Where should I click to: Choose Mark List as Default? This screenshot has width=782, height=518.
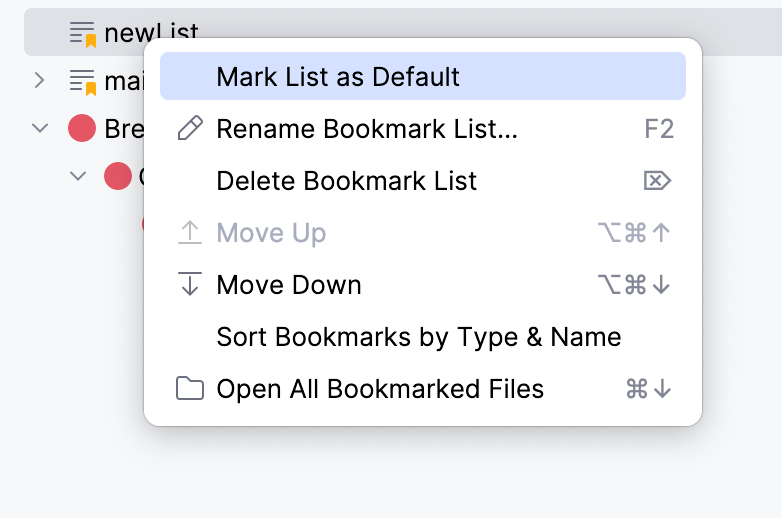click(338, 77)
